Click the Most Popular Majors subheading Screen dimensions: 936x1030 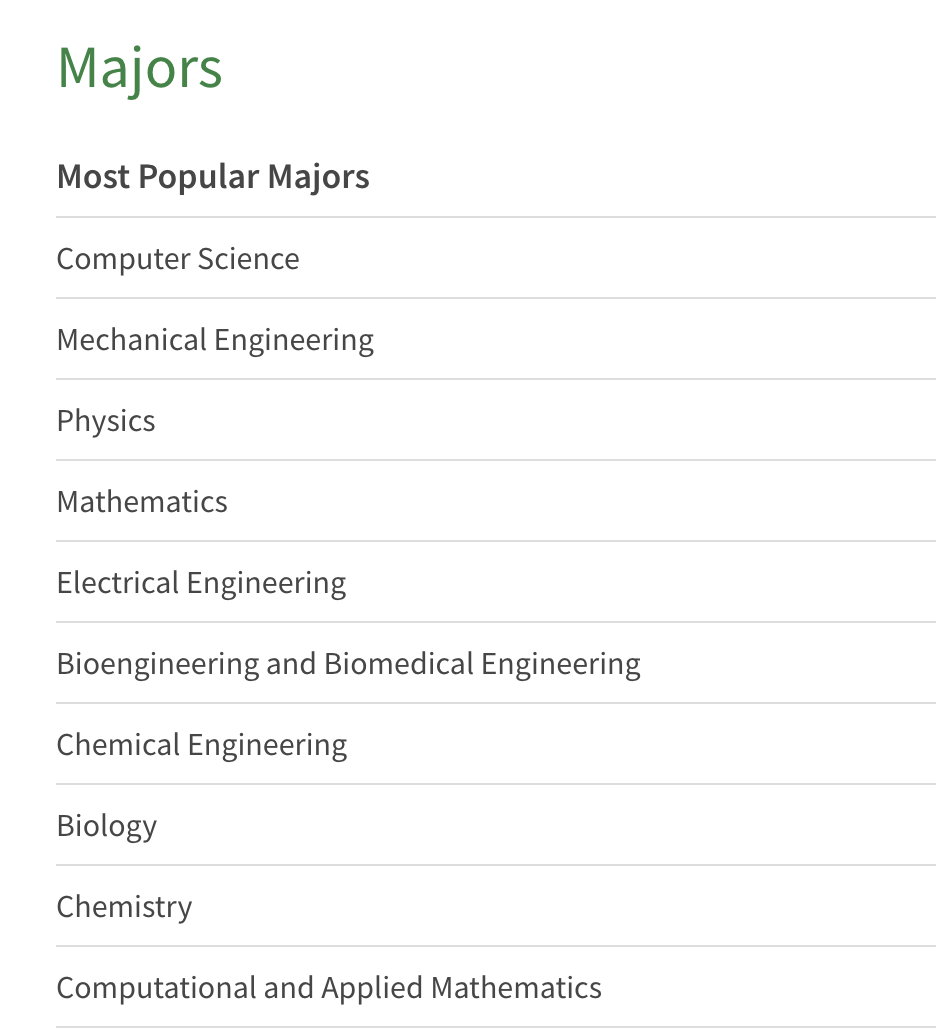213,177
